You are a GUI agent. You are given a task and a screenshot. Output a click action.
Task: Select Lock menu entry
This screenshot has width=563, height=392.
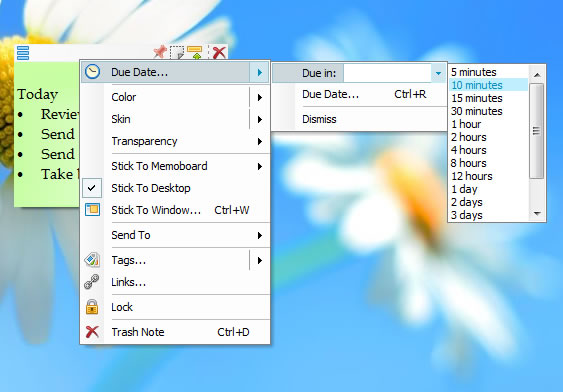click(175, 307)
